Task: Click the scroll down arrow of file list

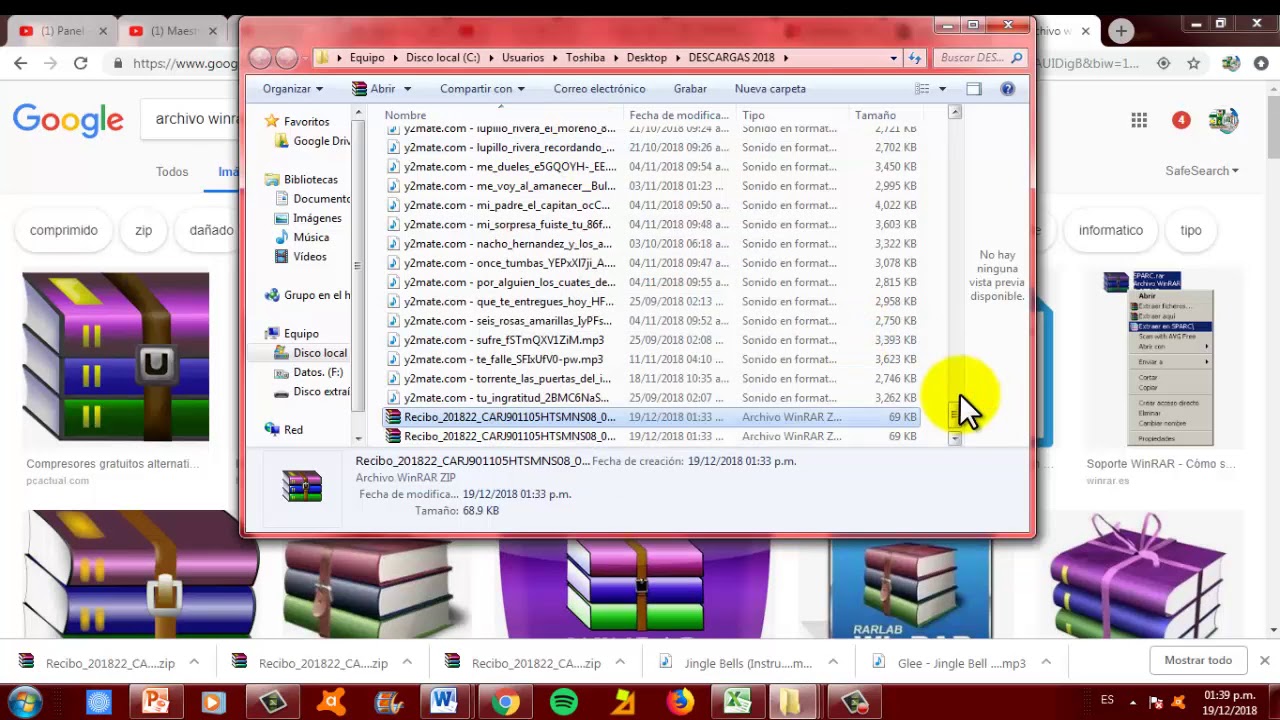Action: pos(955,438)
